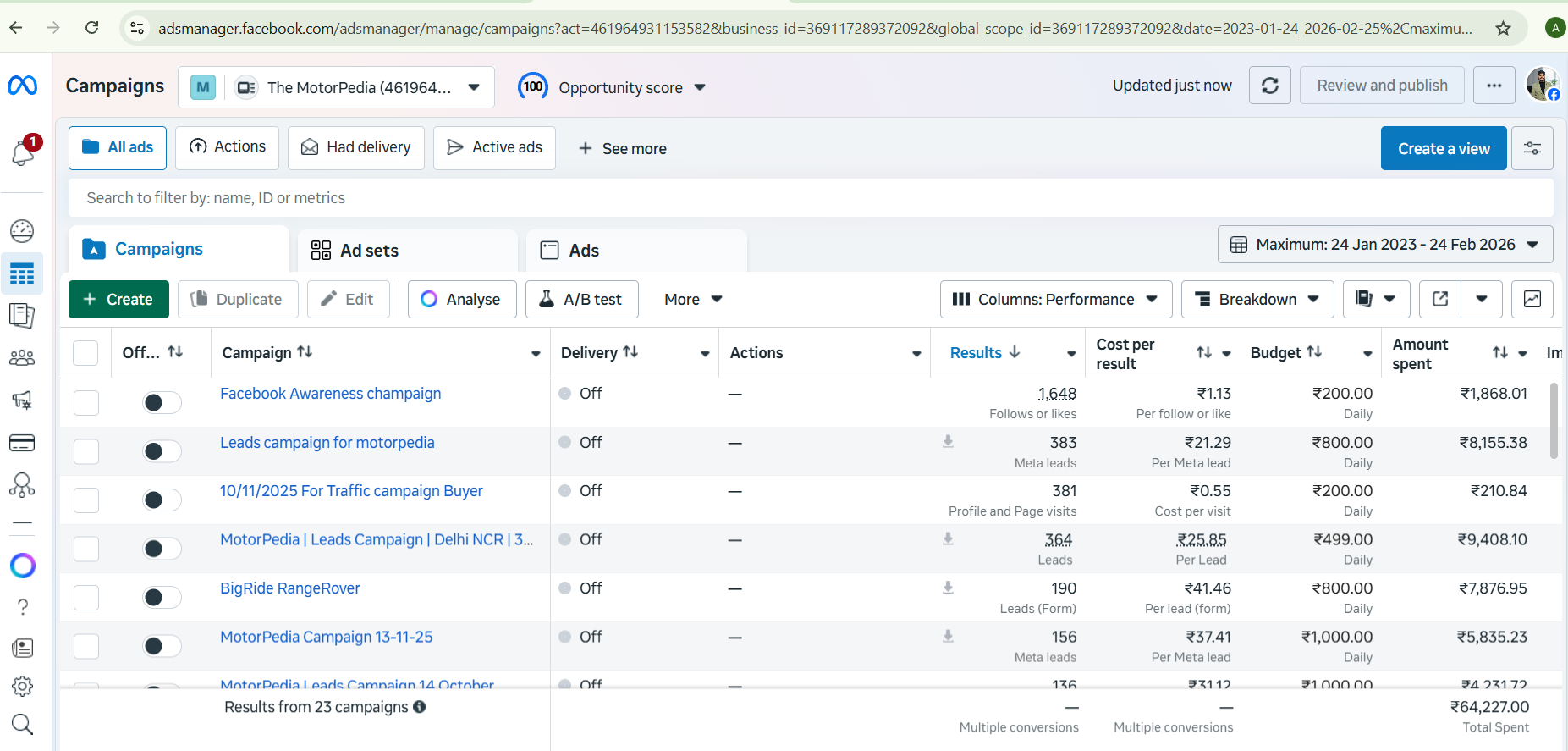Open the billing card icon in sidebar
This screenshot has height=751, width=1568.
[22, 443]
